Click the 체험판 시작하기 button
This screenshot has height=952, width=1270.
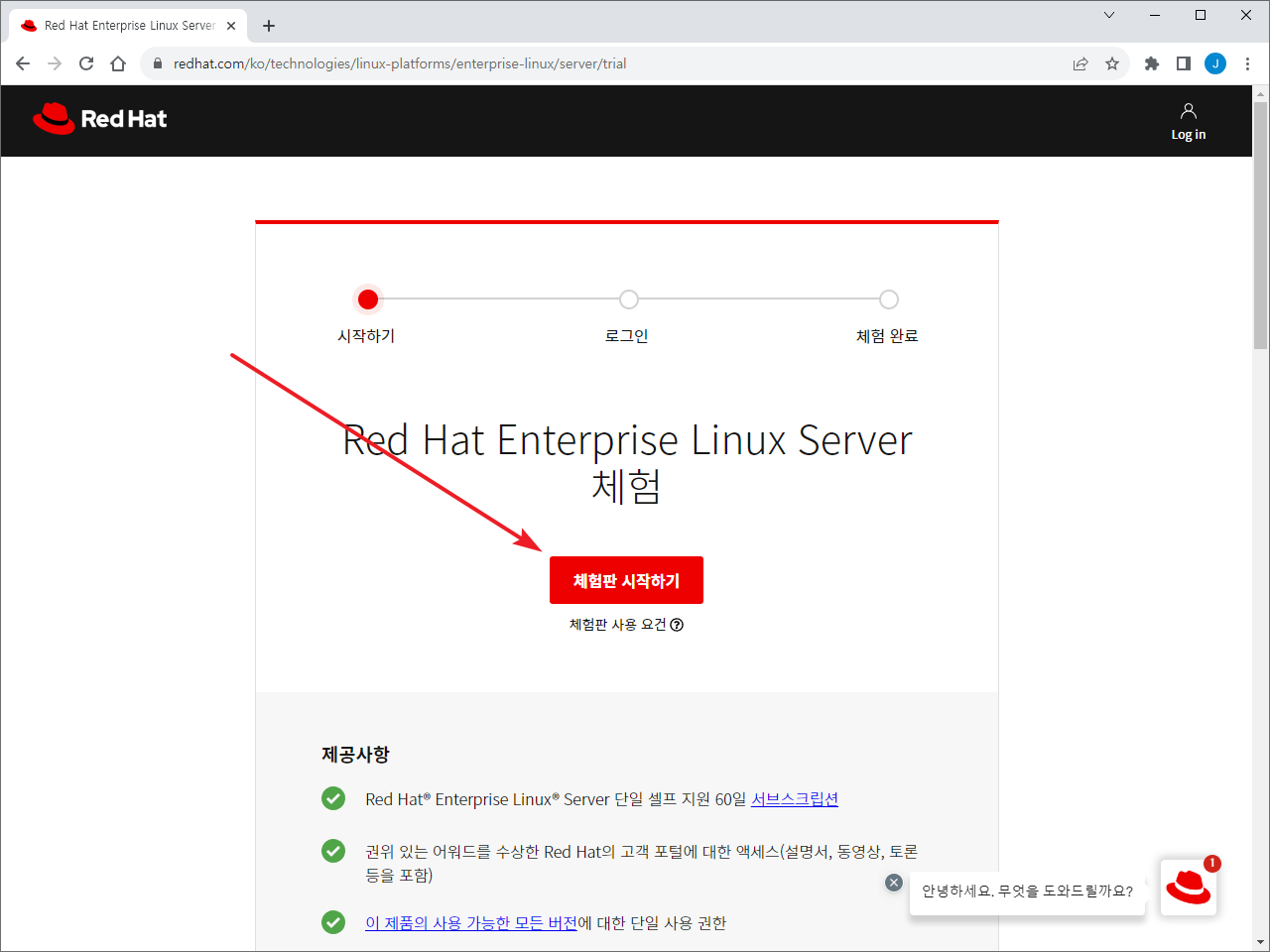pos(626,580)
